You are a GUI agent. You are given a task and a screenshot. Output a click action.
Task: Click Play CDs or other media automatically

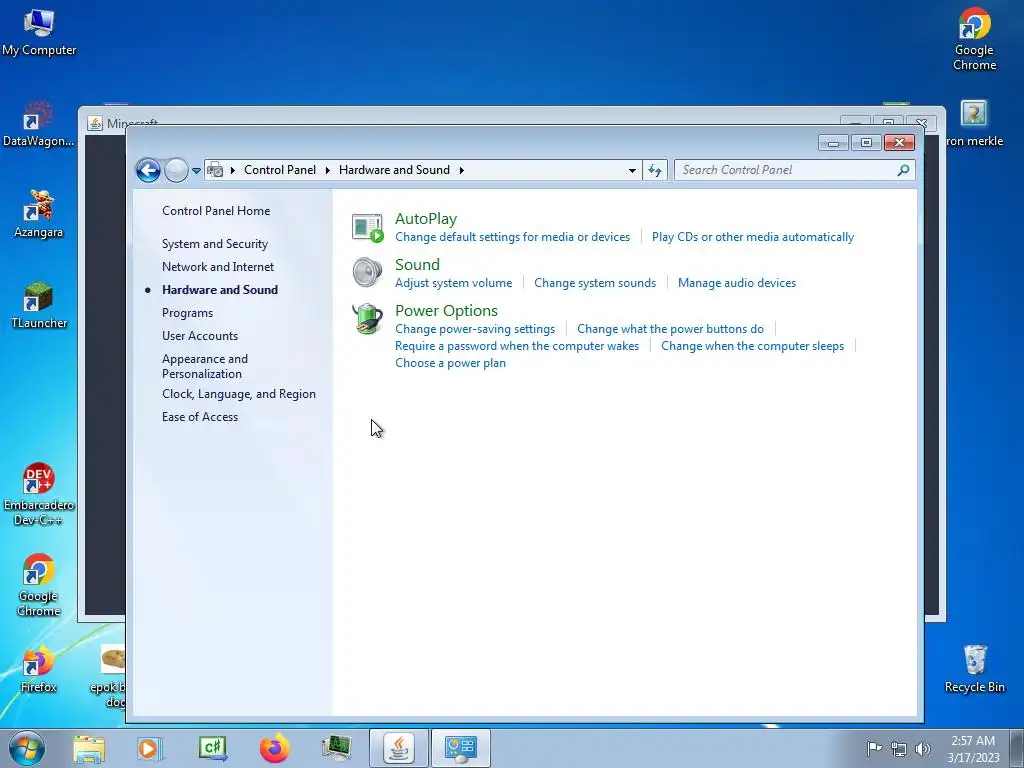pyautogui.click(x=752, y=237)
